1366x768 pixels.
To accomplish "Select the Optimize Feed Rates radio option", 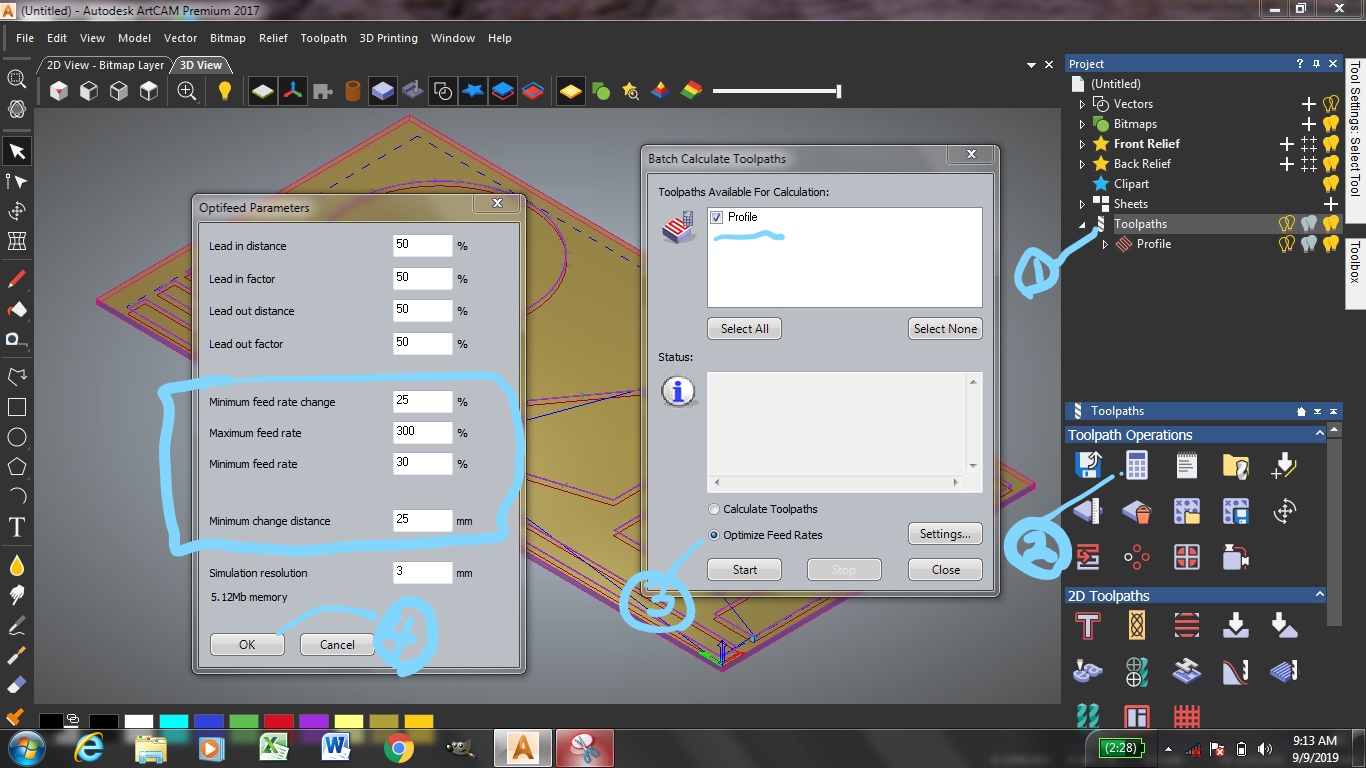I will (714, 535).
